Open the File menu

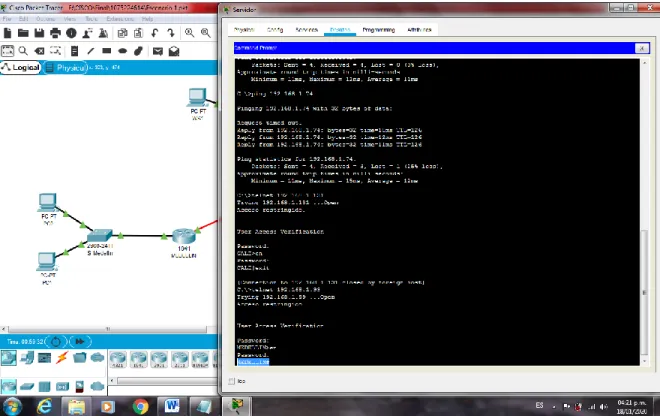(x=7, y=19)
